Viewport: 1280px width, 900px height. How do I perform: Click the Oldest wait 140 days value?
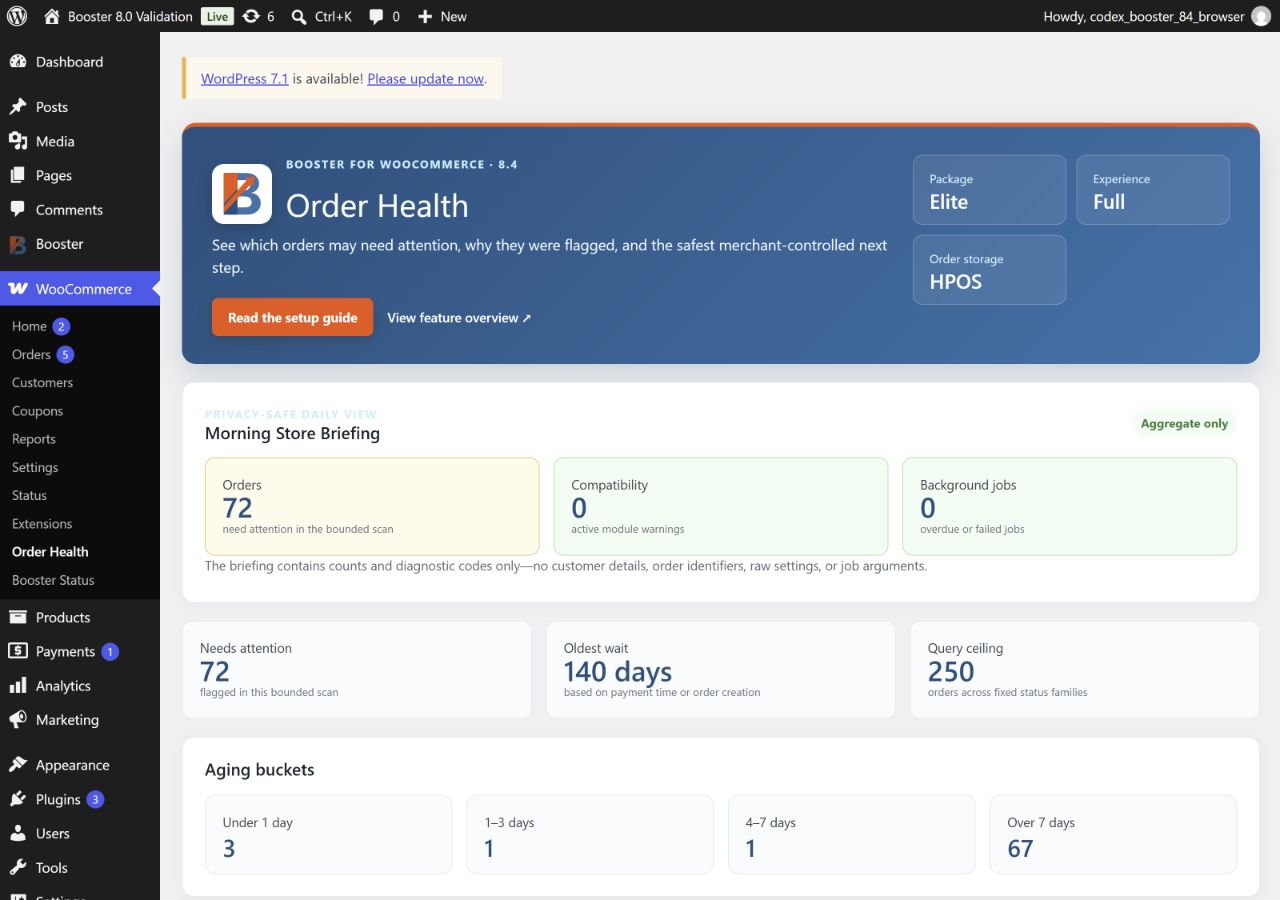coord(618,672)
